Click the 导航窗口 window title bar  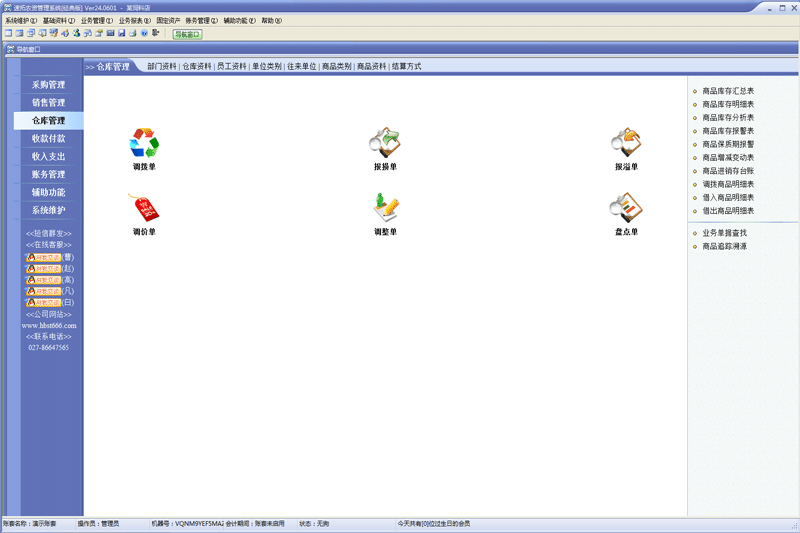[x=400, y=49]
